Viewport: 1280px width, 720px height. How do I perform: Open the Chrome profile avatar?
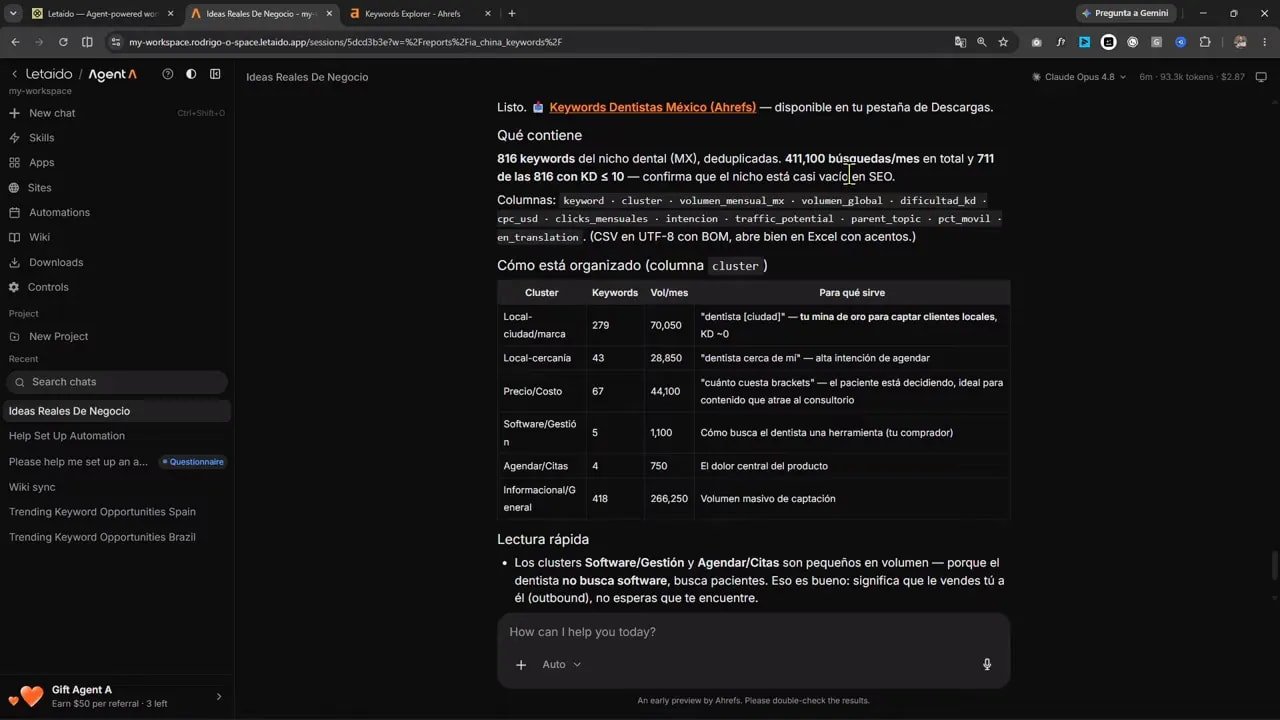pos(1240,42)
